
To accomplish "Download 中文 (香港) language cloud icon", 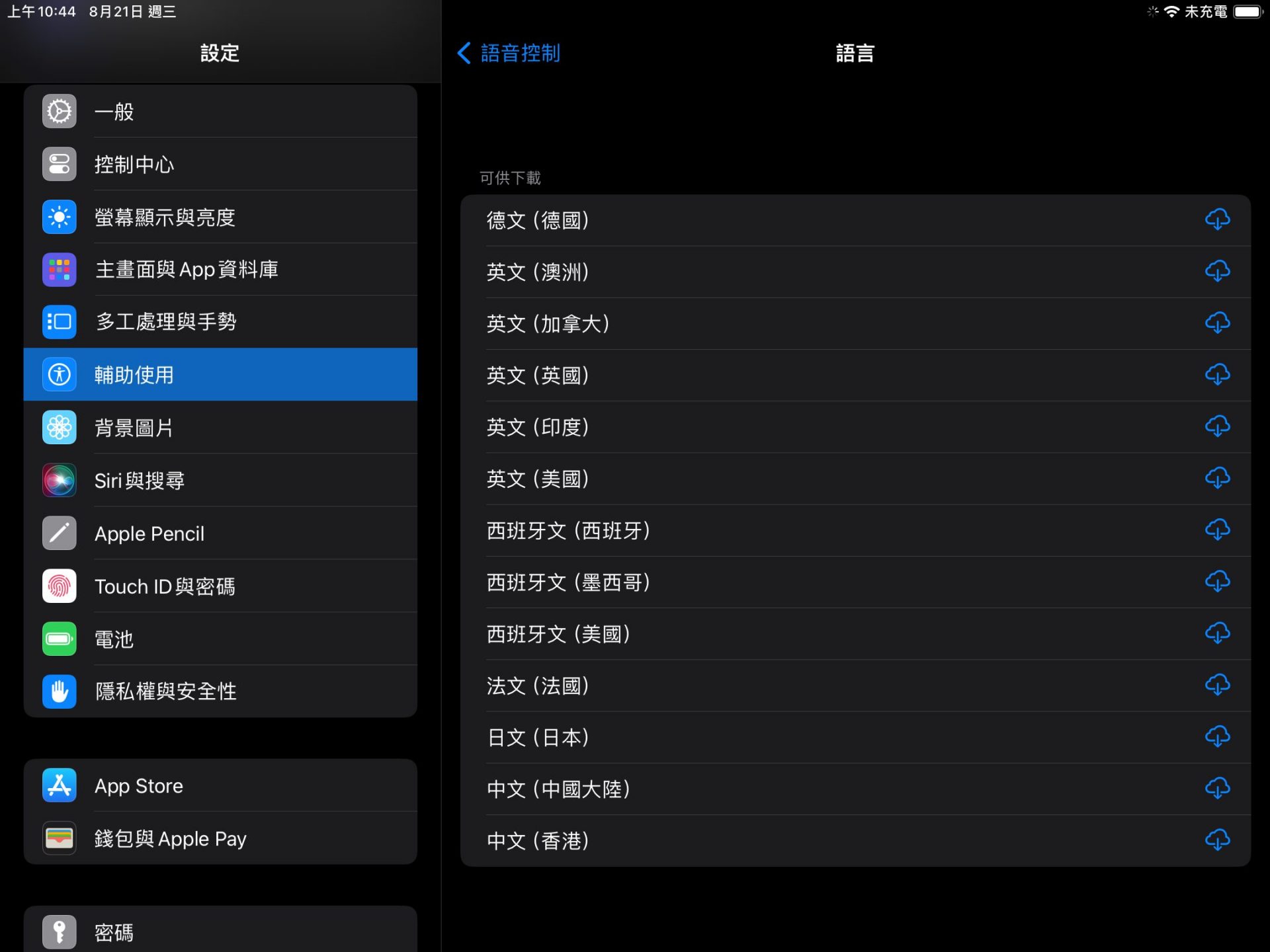I will point(1216,840).
